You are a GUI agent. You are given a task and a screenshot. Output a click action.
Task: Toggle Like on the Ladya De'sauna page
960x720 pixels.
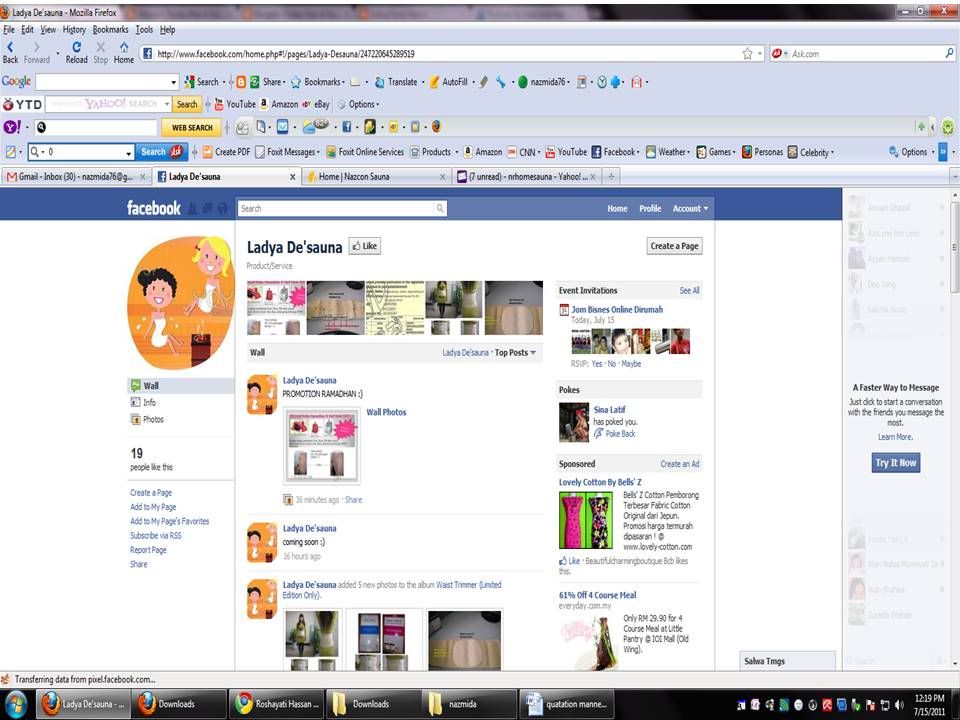pos(364,246)
